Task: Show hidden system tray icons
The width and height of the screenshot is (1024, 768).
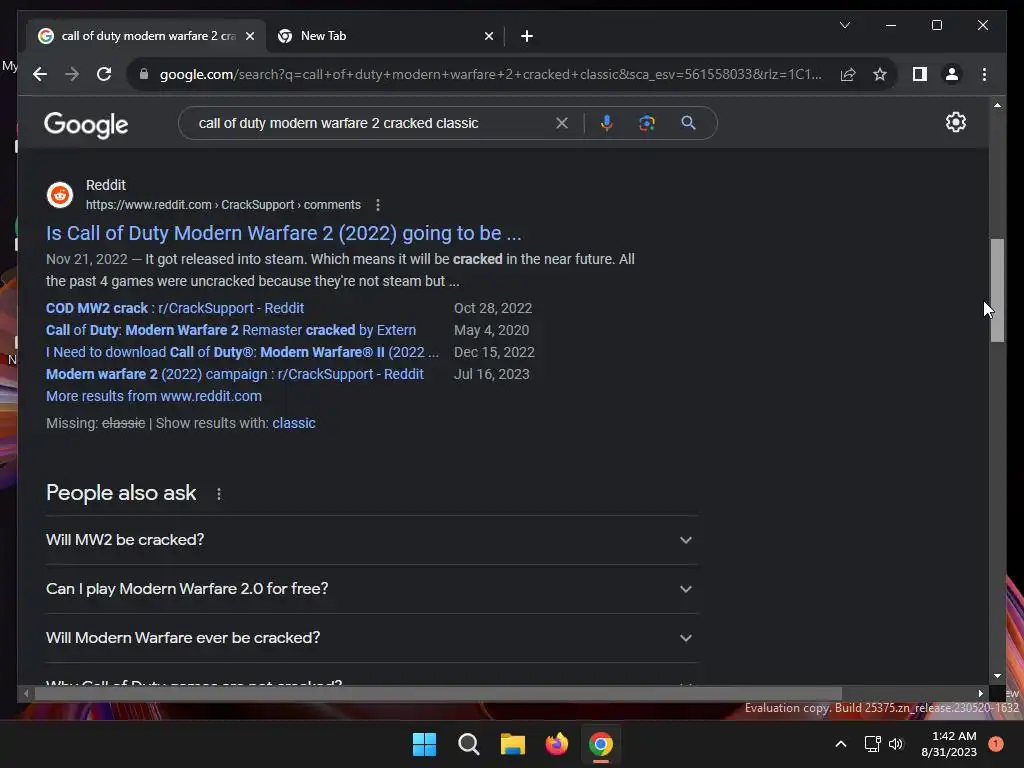Action: (x=840, y=744)
